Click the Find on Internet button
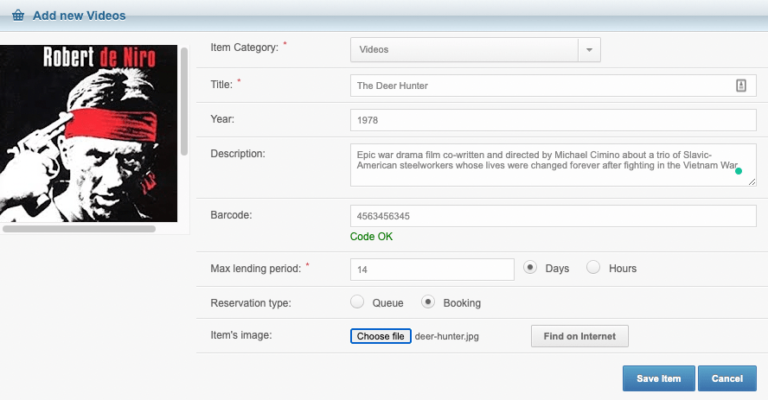This screenshot has height=400, width=768. coord(579,336)
